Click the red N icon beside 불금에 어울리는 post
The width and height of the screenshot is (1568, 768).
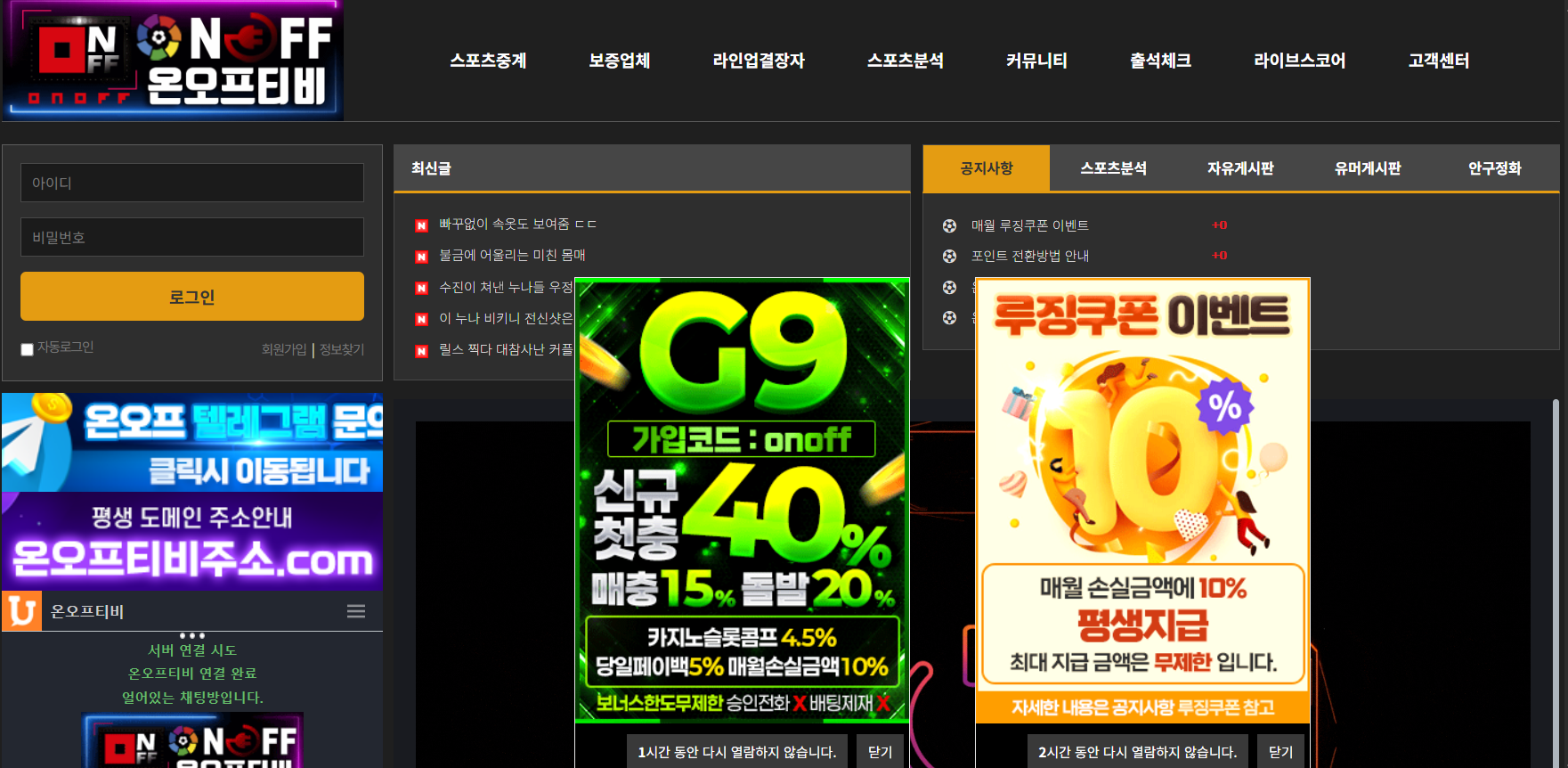[422, 257]
